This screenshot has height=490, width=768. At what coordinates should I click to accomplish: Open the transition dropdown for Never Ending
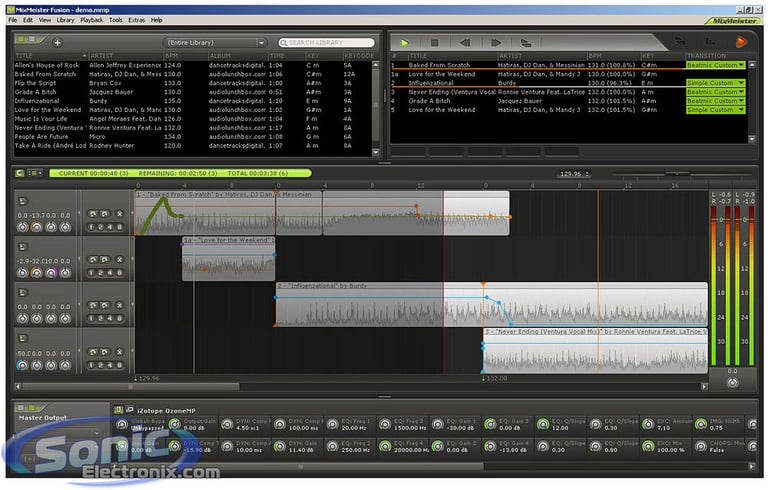[716, 92]
